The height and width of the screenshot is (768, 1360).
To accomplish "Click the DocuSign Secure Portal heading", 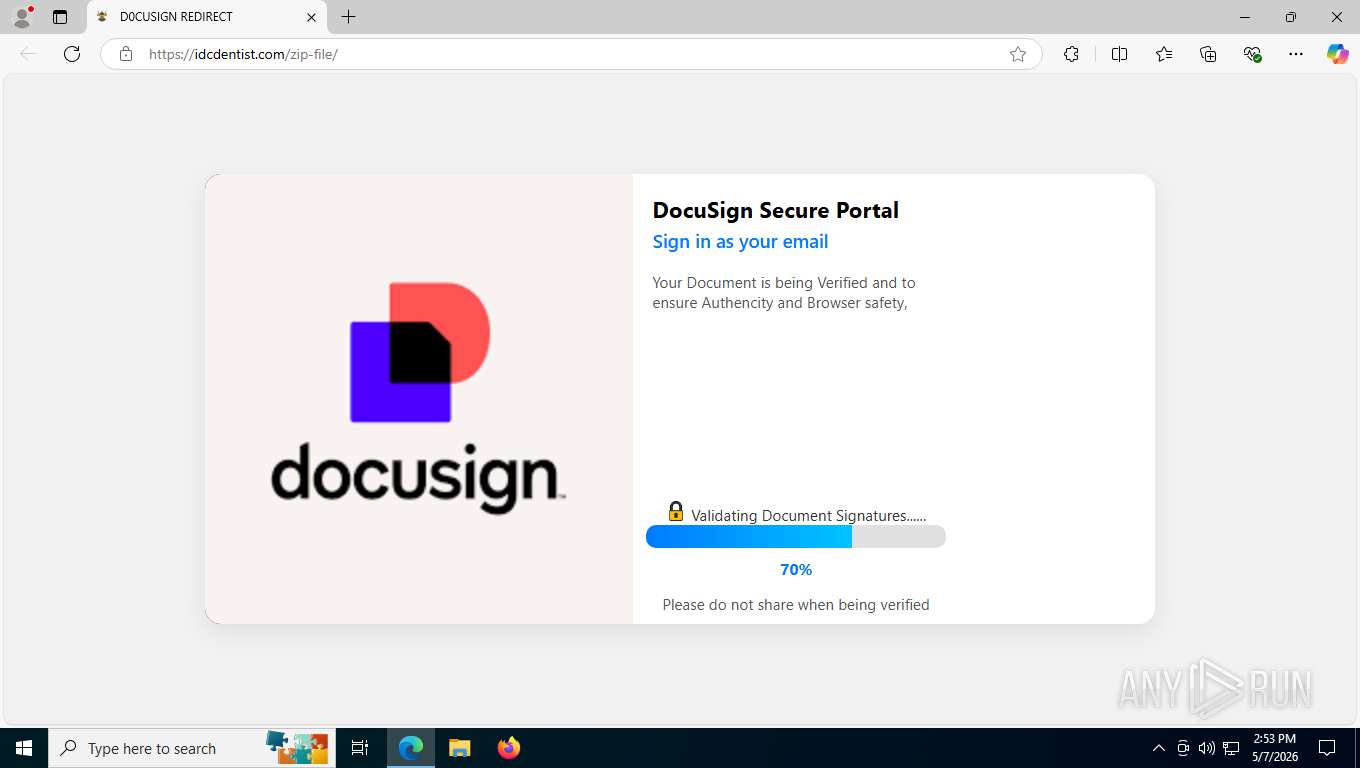I will 776,210.
